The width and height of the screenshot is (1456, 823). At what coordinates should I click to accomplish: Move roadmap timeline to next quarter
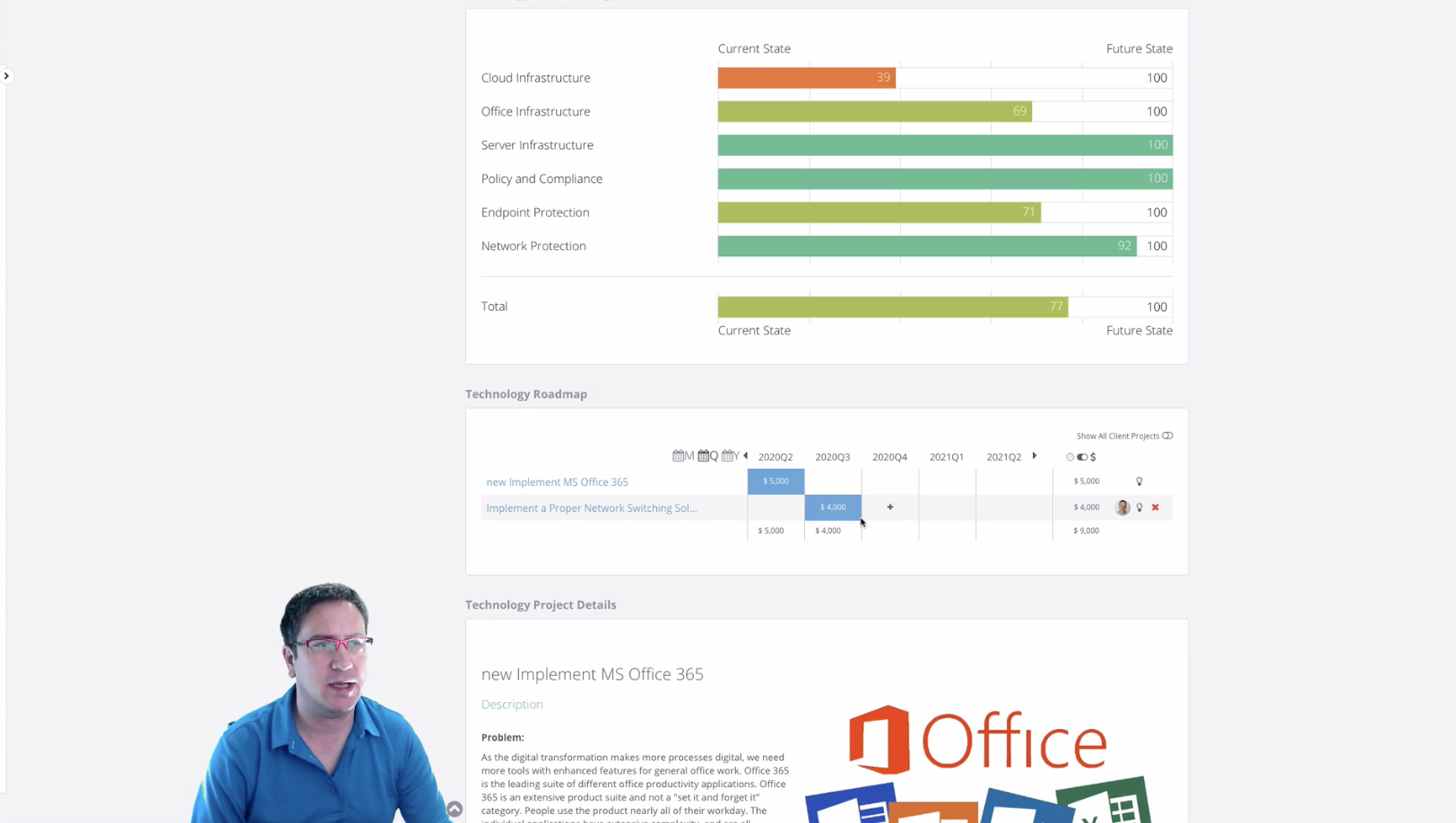point(1035,455)
